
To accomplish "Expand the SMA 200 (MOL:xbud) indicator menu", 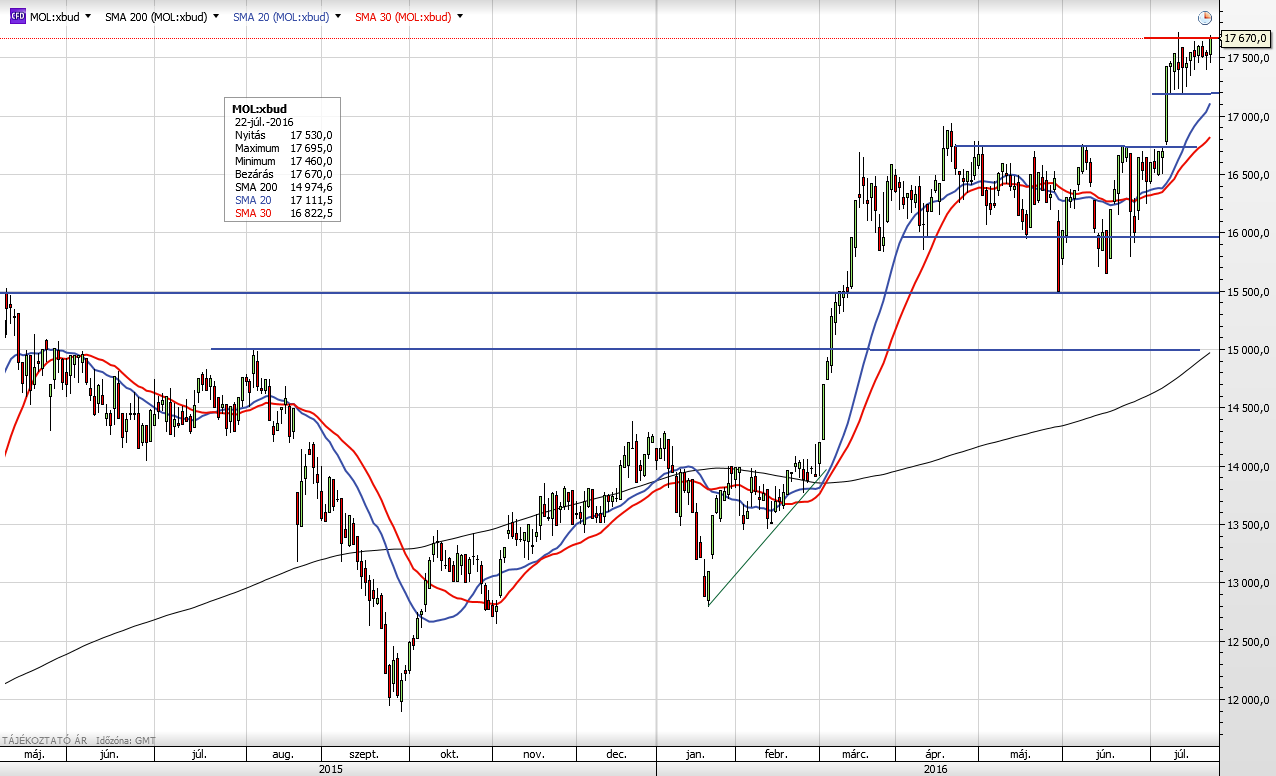I will 216,17.
